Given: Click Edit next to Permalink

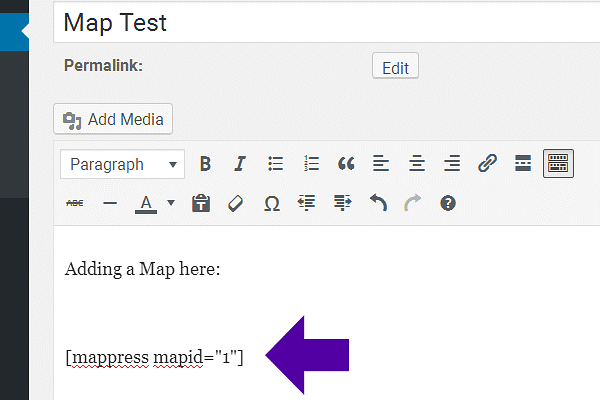Looking at the screenshot, I should [x=395, y=67].
